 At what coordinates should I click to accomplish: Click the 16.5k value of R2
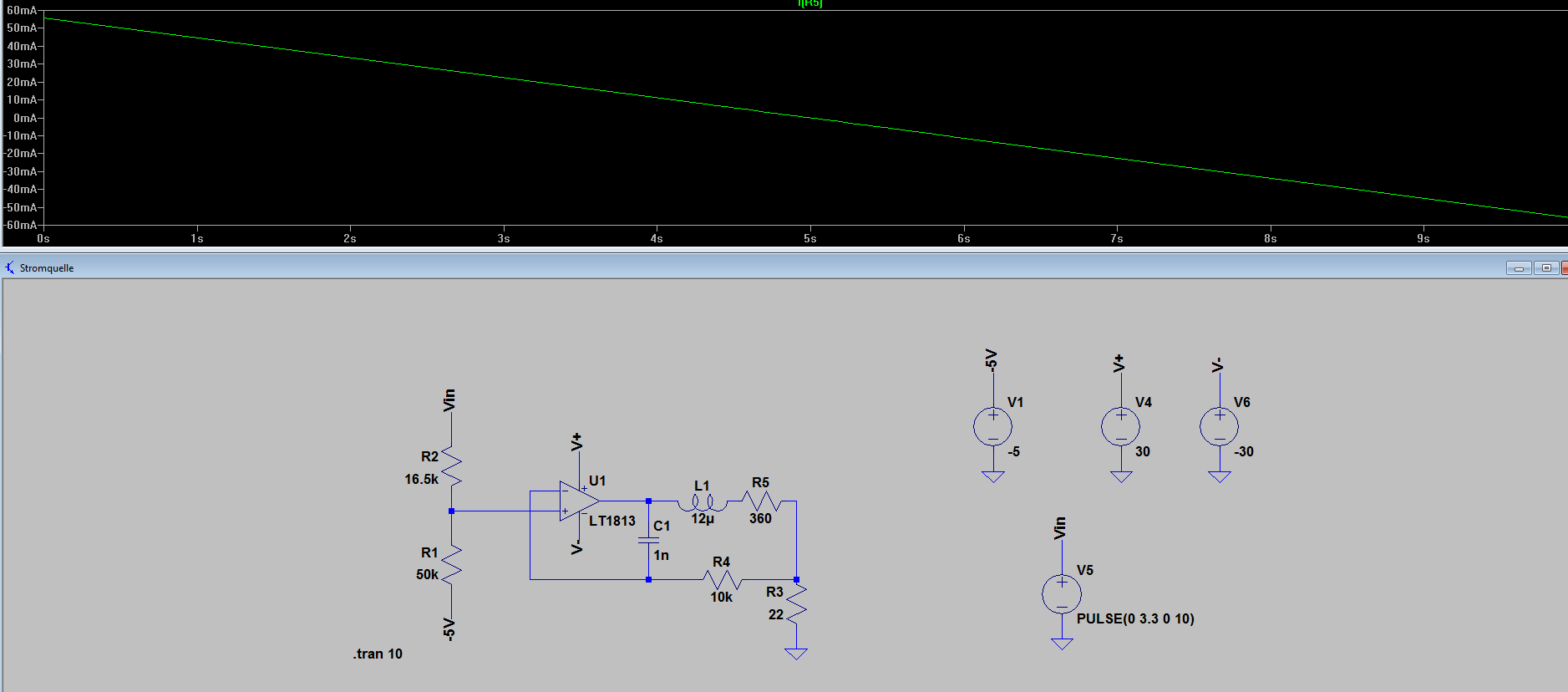[x=421, y=479]
